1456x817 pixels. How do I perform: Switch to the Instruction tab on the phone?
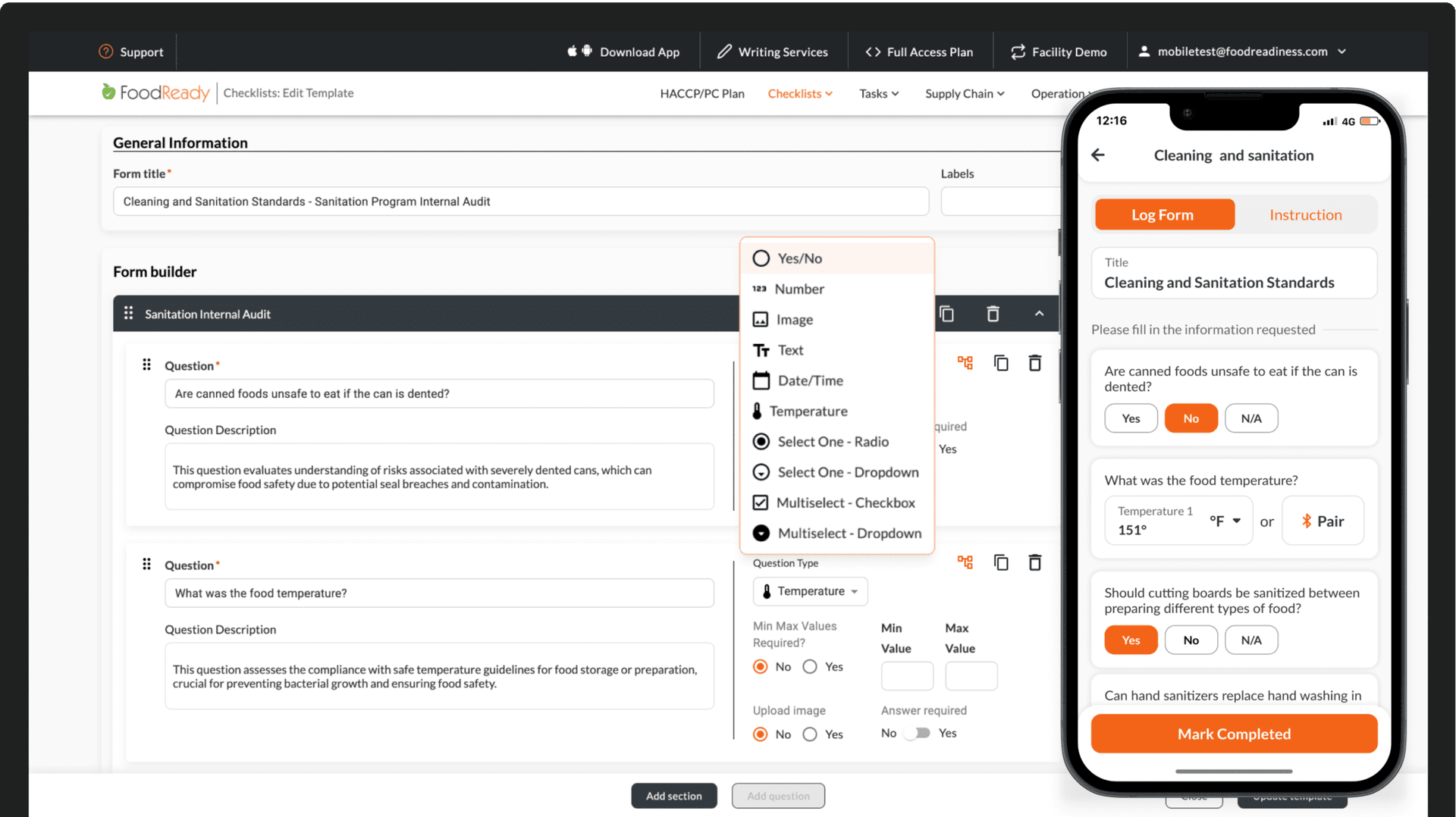click(x=1305, y=214)
